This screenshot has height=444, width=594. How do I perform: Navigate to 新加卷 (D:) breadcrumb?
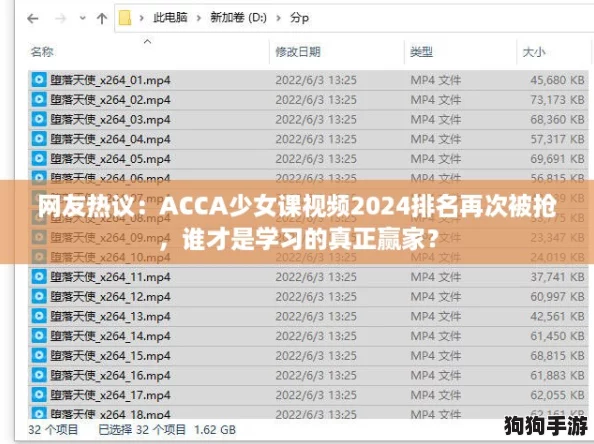239,17
